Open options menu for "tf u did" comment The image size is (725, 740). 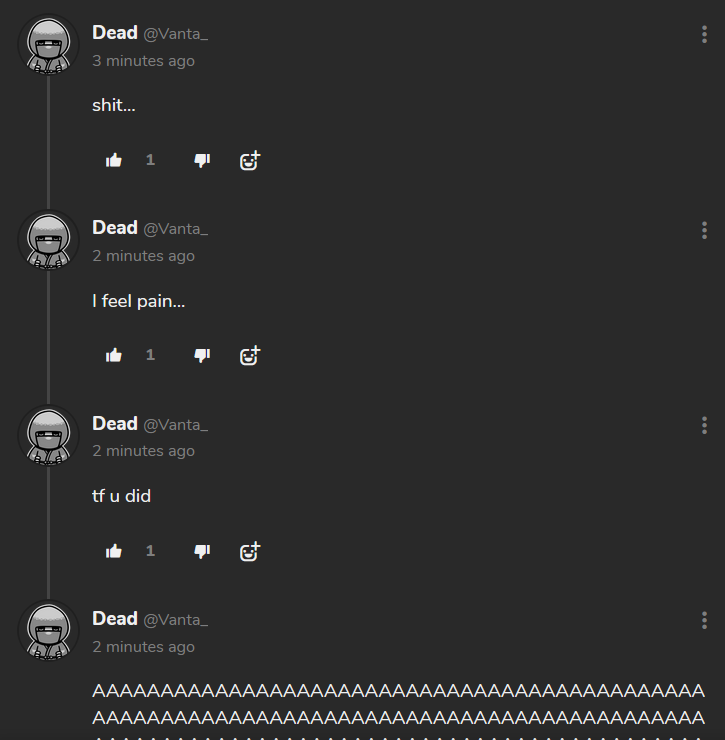coord(704,425)
